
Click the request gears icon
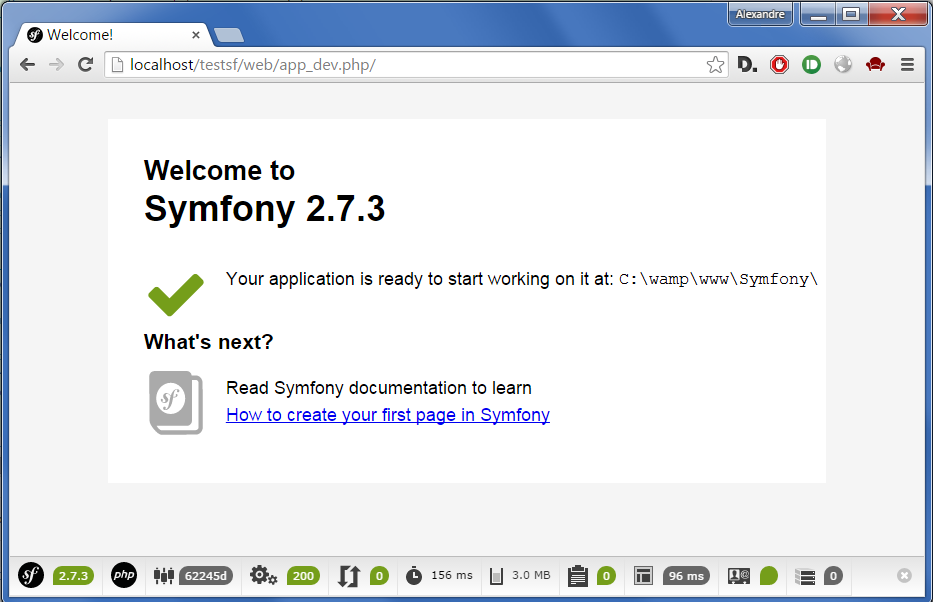(x=263, y=576)
